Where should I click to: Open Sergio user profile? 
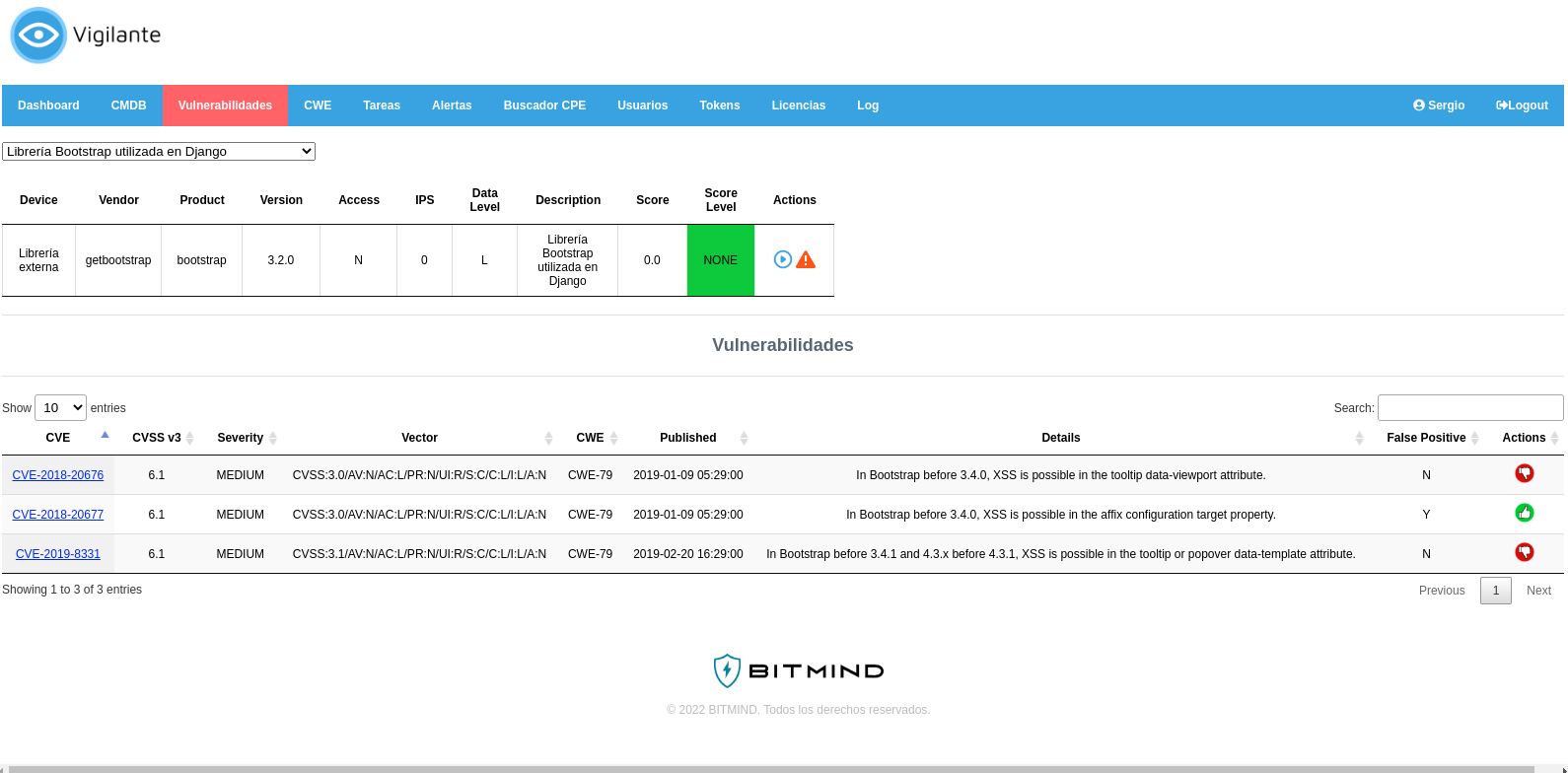tap(1439, 105)
